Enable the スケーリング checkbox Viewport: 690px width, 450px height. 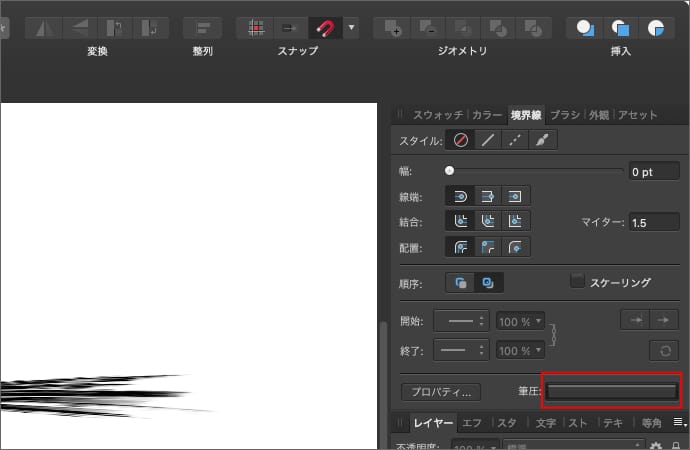point(577,282)
